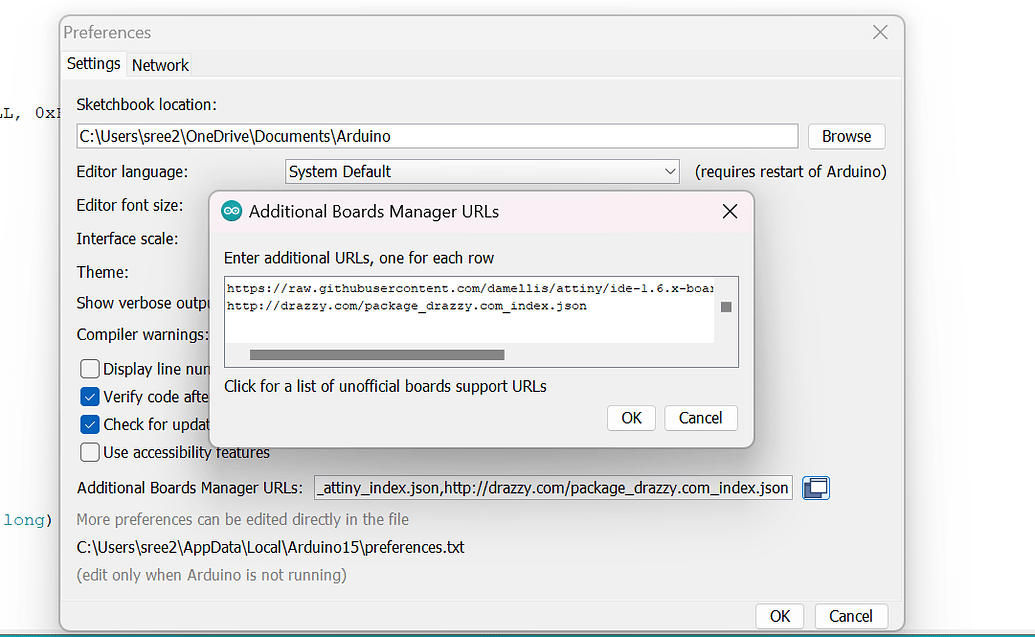Open the unofficial boards support URLs list
The height and width of the screenshot is (637, 1035).
[x=385, y=386]
